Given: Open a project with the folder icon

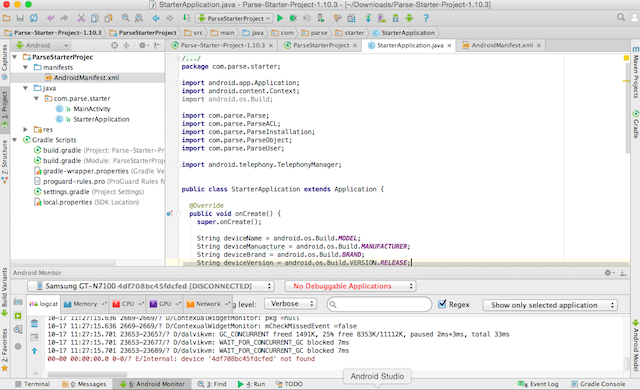Looking at the screenshot, I should click(7, 18).
